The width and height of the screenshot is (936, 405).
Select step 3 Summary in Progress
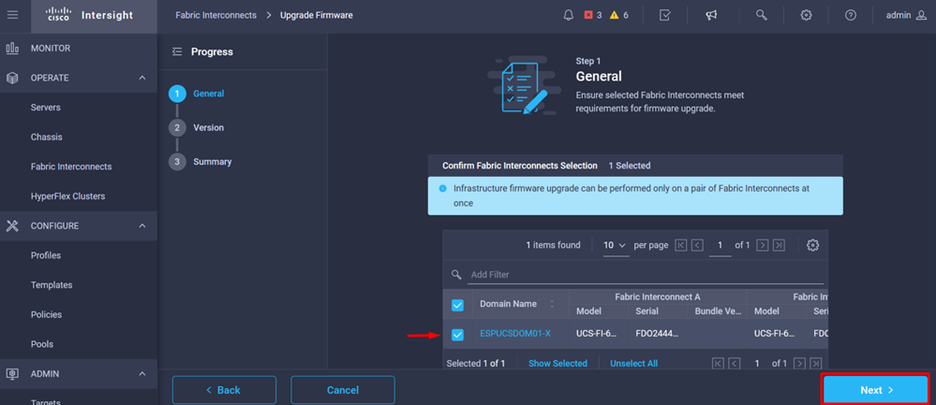pos(201,162)
